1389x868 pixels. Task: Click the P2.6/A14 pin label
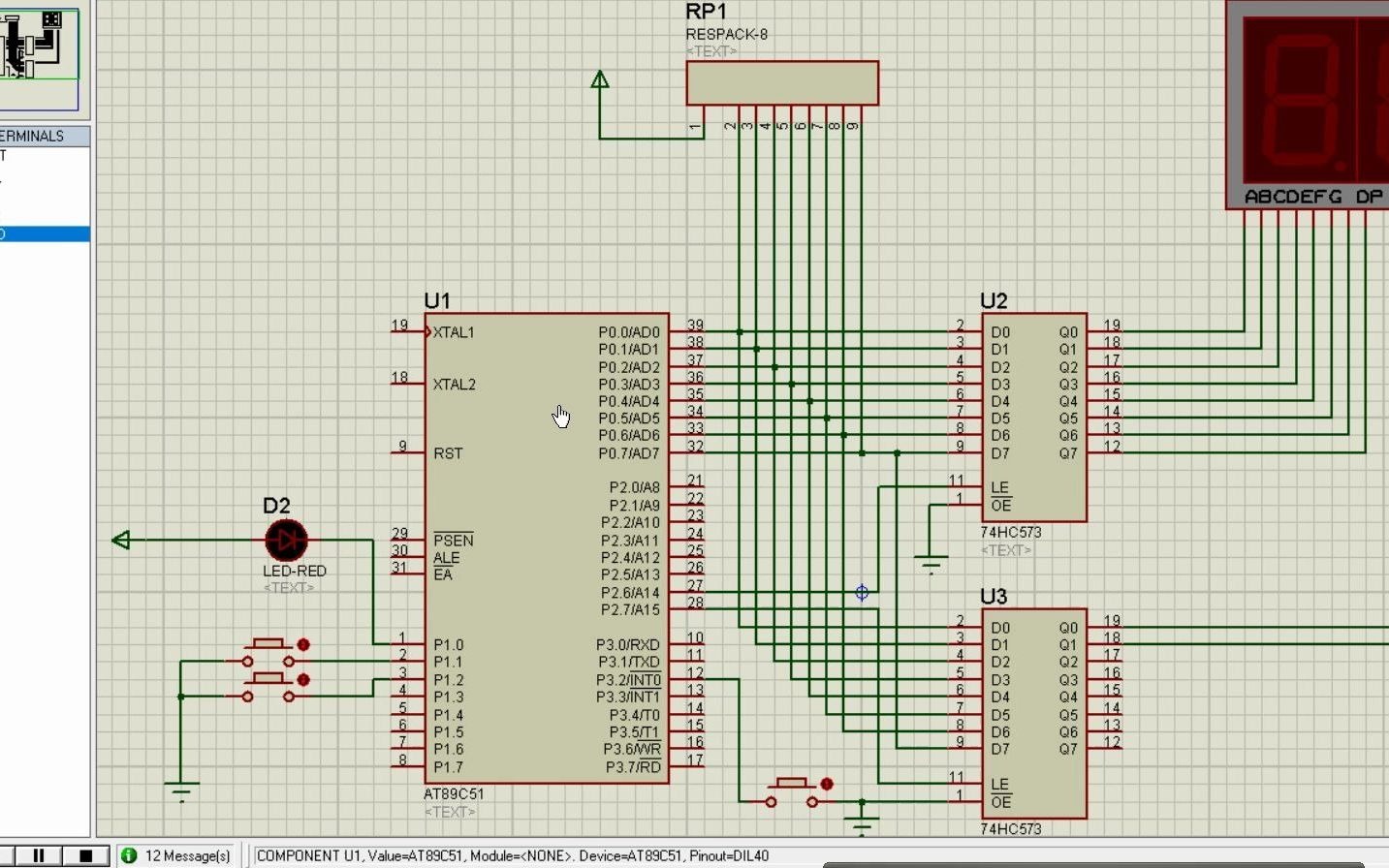630,593
